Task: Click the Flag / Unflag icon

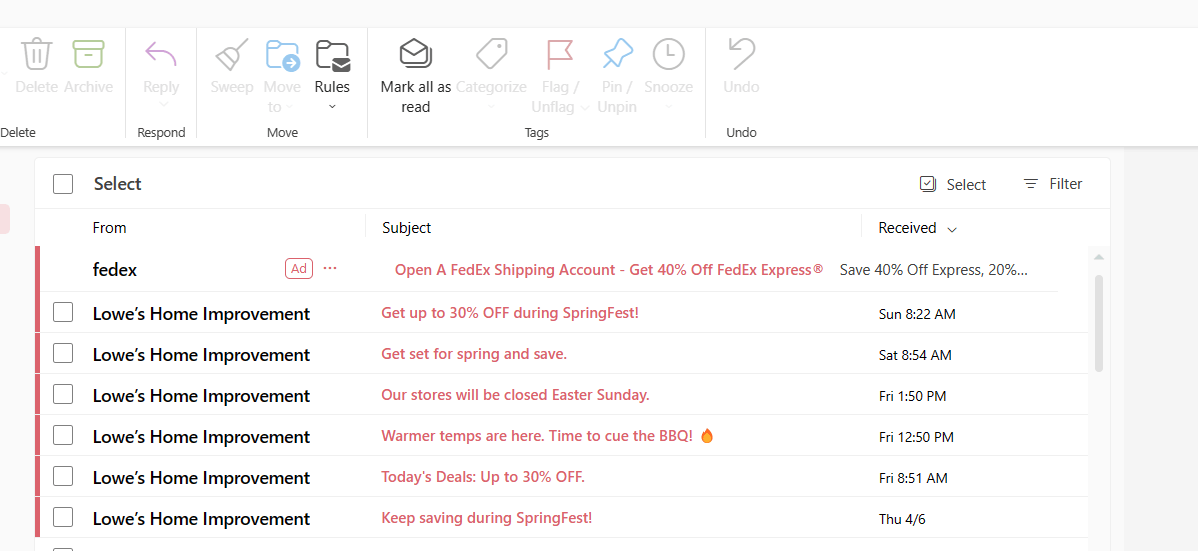Action: coord(560,54)
